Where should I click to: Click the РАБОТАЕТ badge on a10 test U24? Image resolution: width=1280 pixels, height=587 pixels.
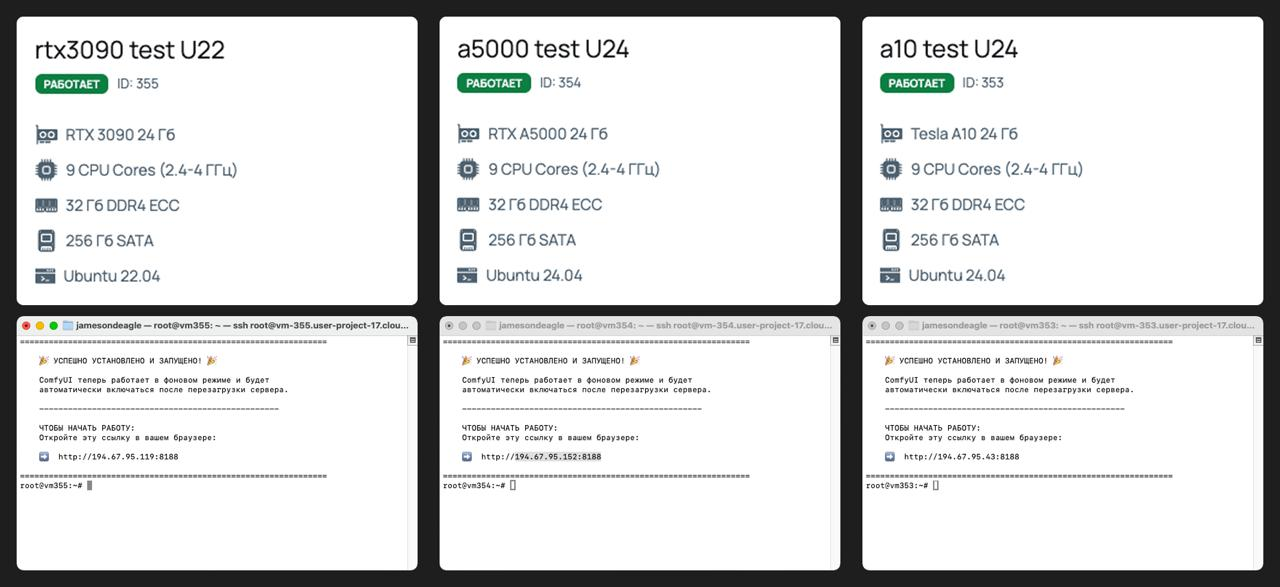917,83
